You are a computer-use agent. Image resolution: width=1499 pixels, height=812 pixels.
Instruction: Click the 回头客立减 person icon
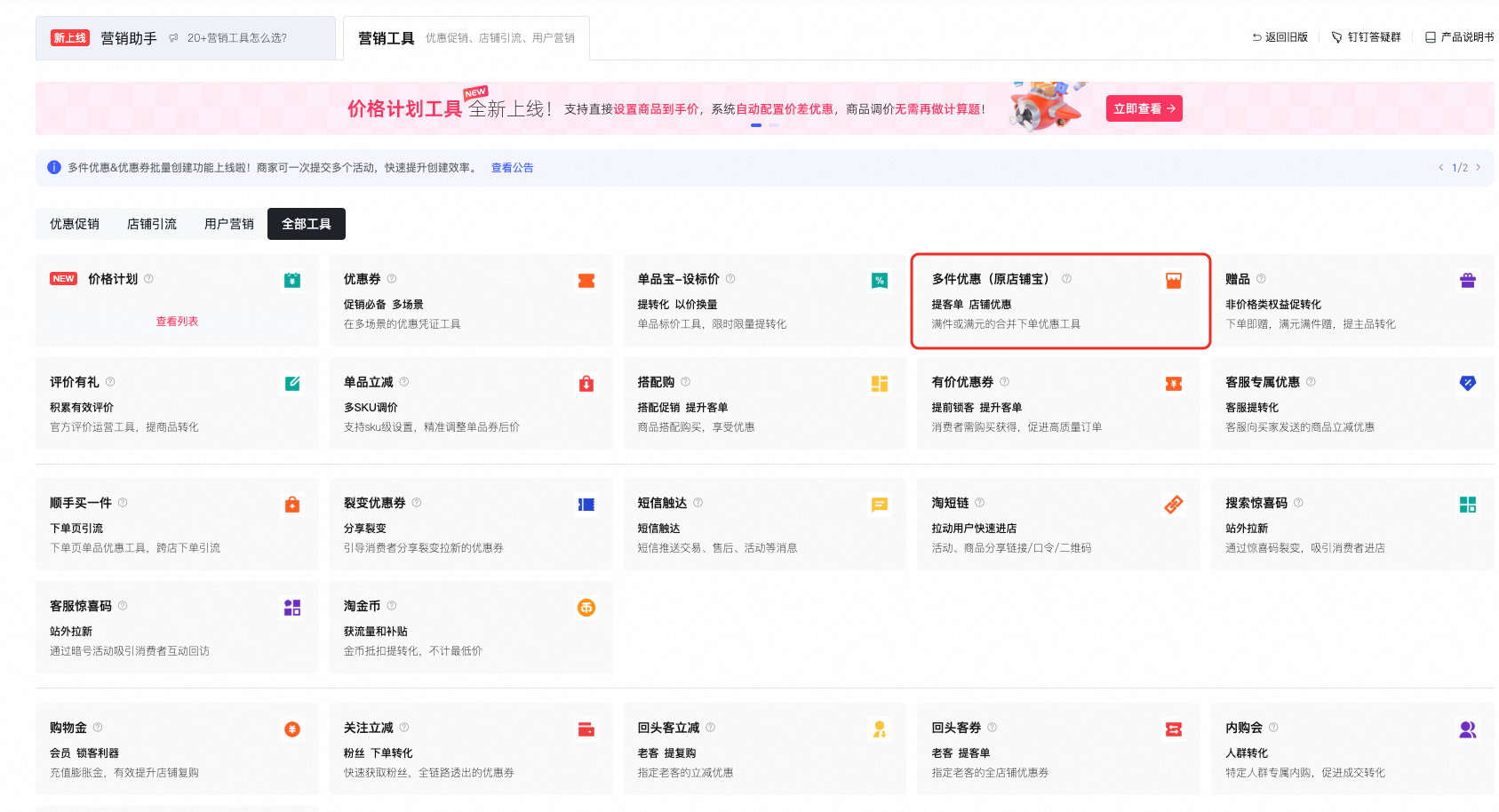pyautogui.click(x=880, y=729)
